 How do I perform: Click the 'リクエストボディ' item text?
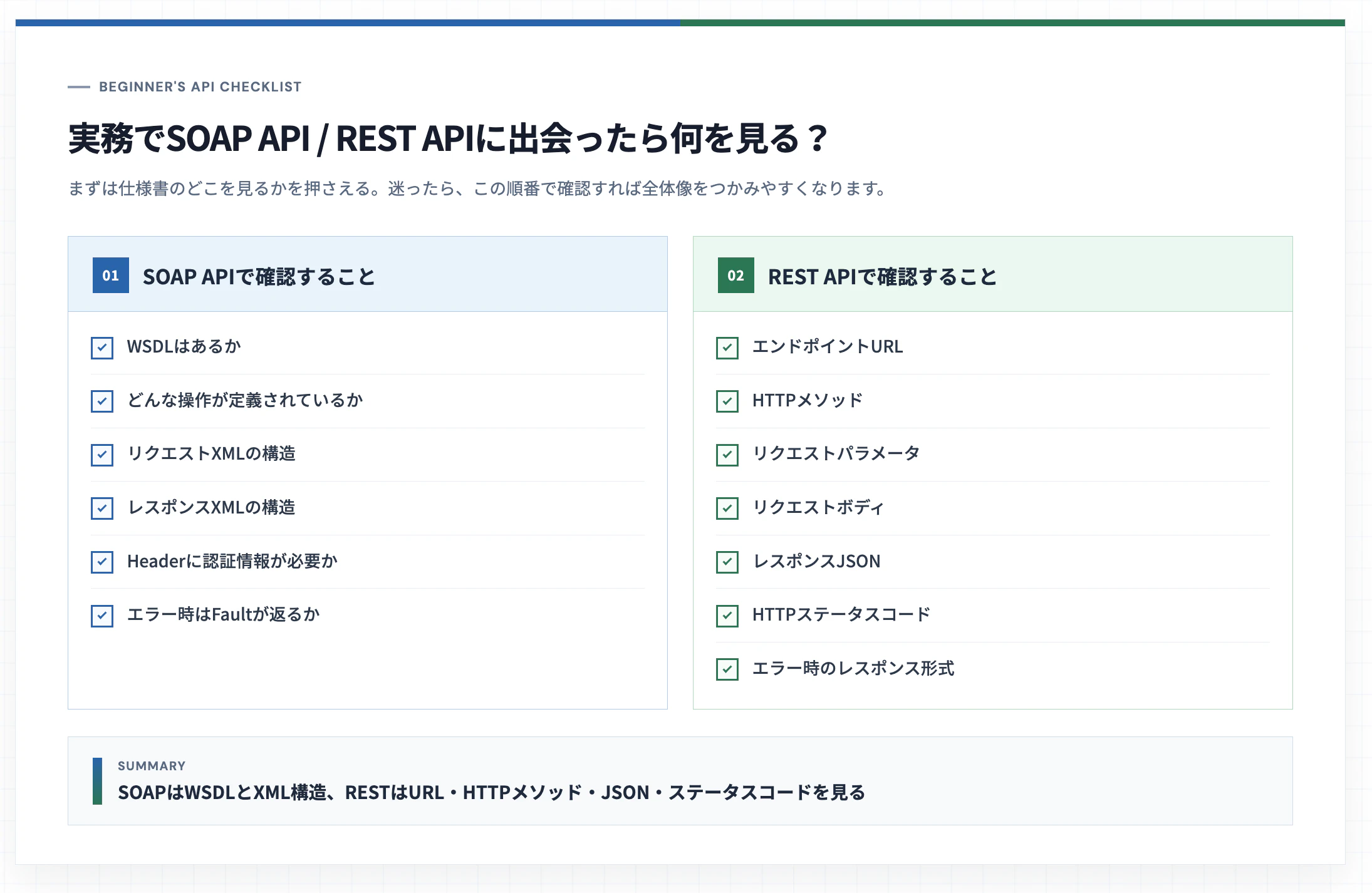(x=818, y=508)
